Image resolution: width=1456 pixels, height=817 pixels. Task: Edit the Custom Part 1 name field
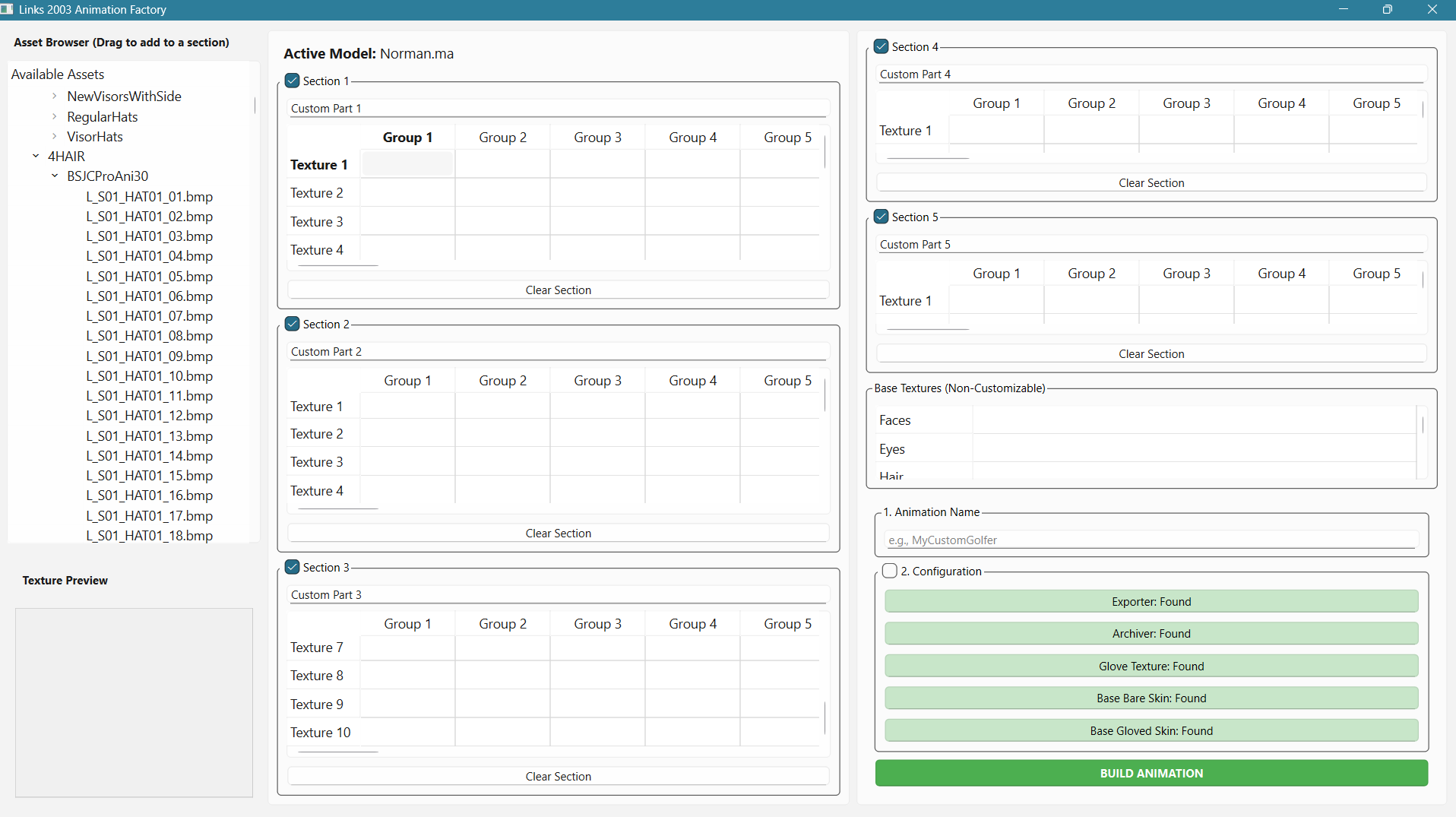point(558,109)
